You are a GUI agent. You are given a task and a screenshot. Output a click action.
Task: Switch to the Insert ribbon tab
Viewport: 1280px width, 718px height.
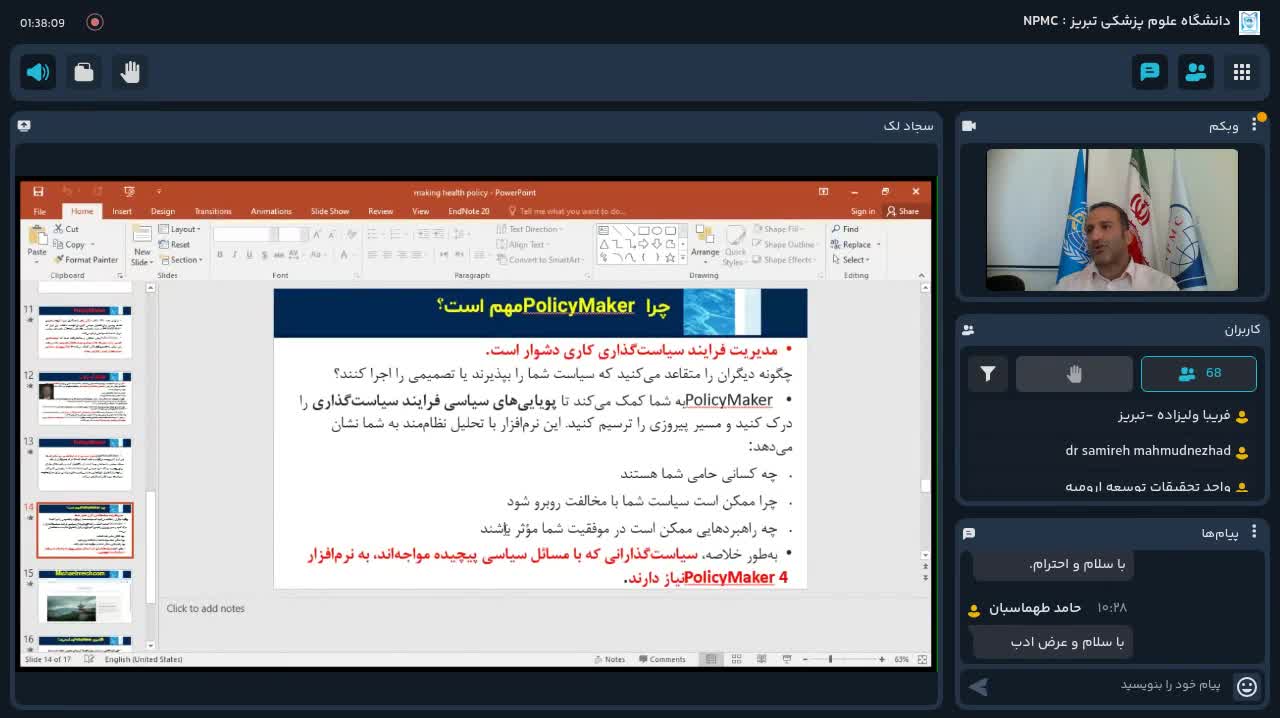point(122,212)
